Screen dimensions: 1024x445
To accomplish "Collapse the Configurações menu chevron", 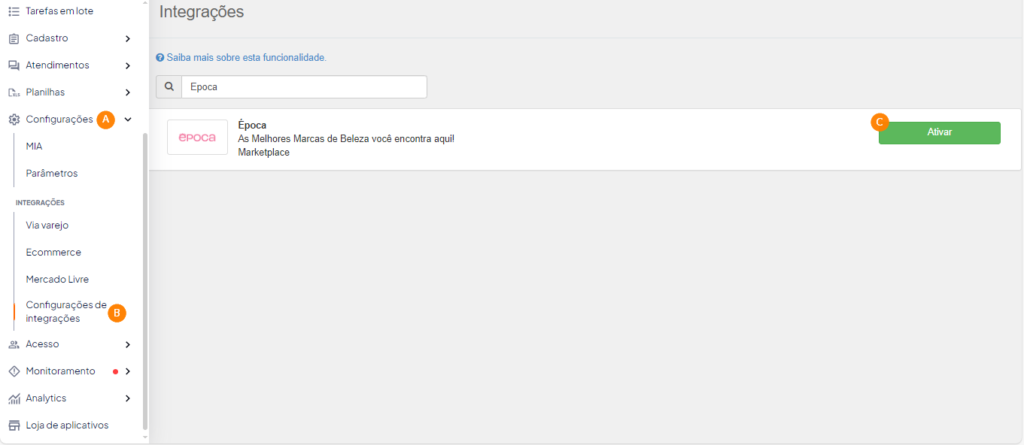I will point(128,120).
